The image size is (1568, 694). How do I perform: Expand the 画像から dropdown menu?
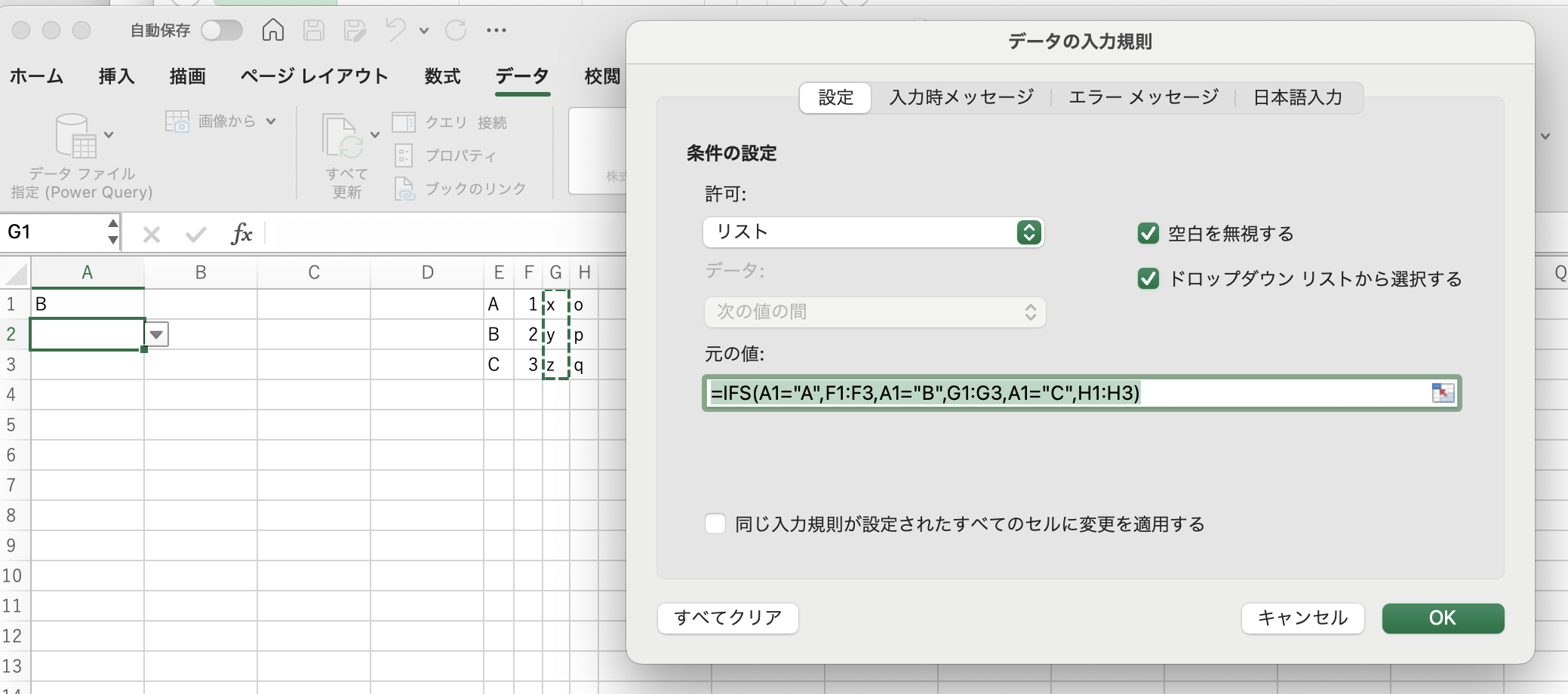click(271, 121)
